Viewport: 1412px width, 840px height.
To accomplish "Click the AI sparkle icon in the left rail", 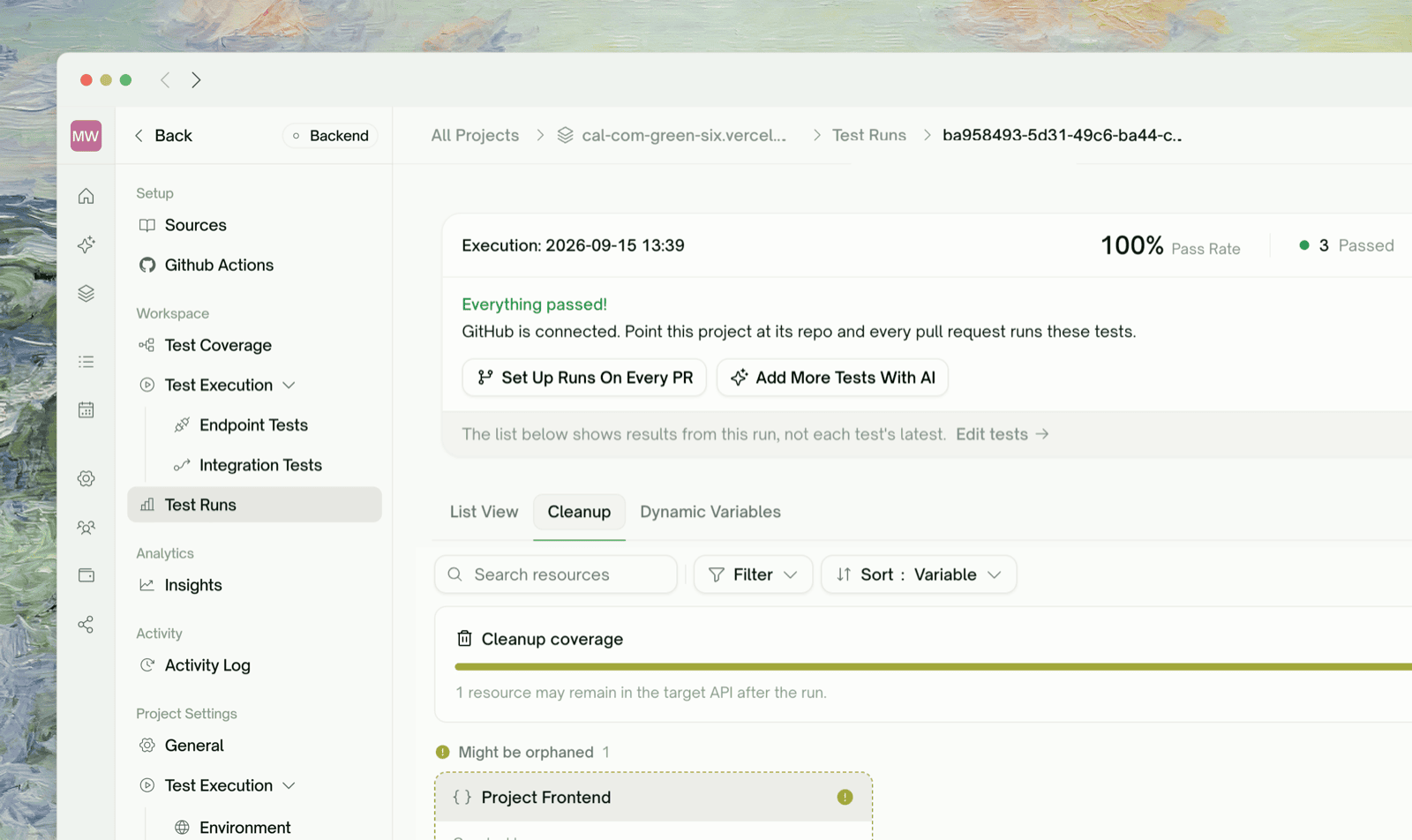I will 86,244.
